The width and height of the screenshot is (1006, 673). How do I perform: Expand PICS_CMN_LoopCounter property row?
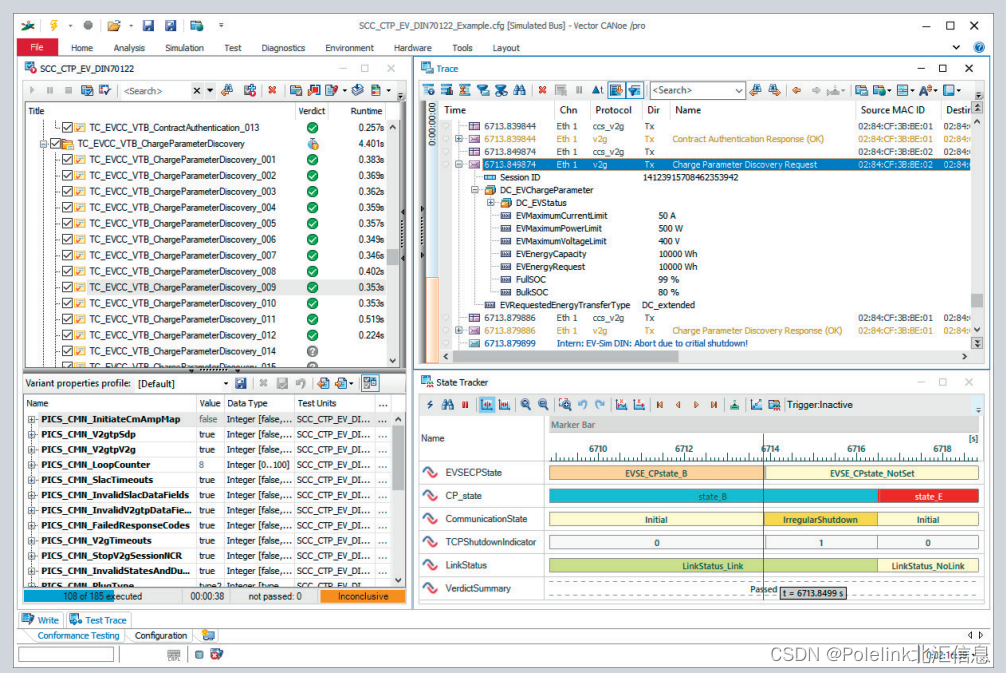[x=31, y=465]
